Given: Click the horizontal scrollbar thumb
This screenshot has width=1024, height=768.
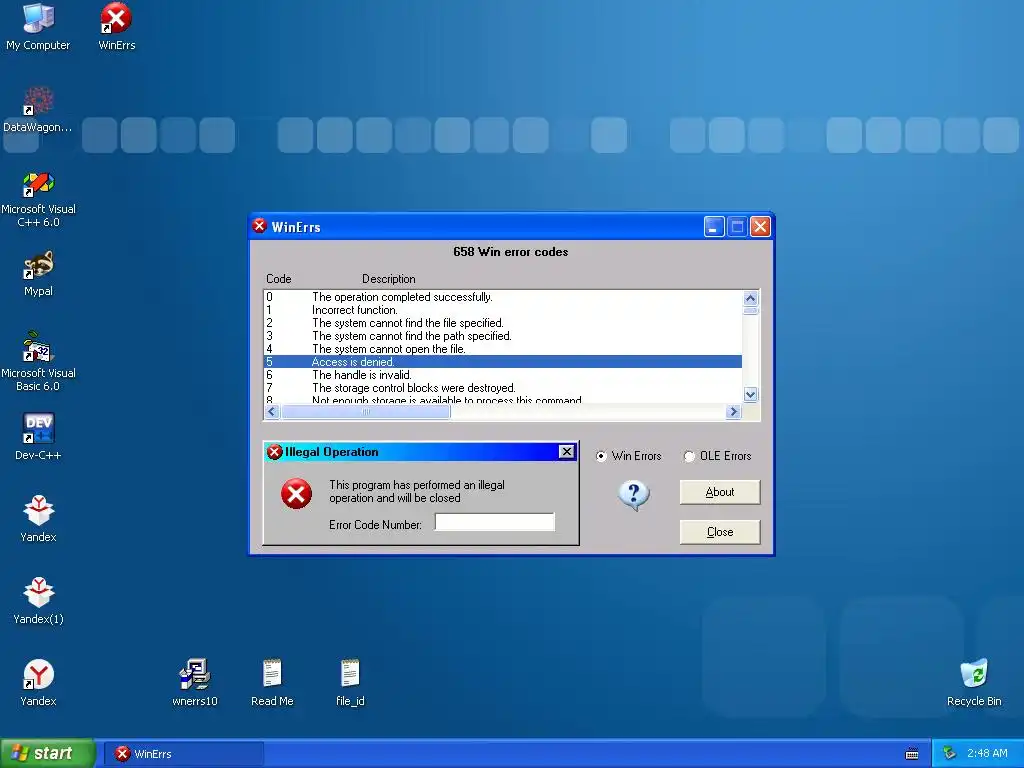Looking at the screenshot, I should (366, 412).
